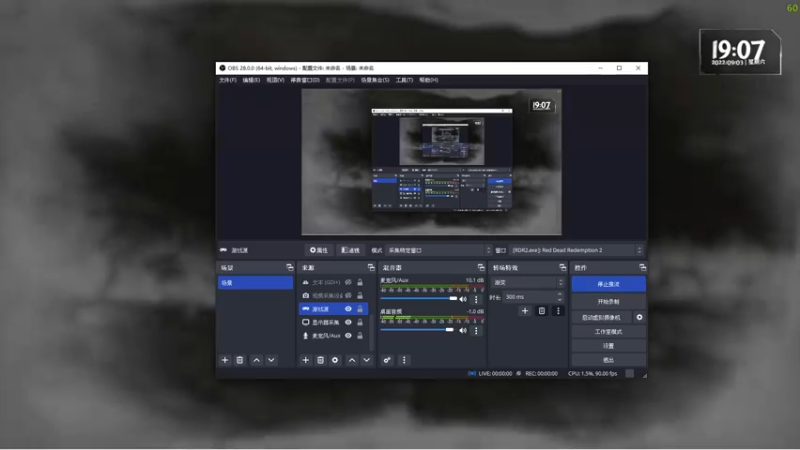Image resolution: width=800 pixels, height=450 pixels.
Task: Click the blue 停止推流 stop streaming button
Action: tap(609, 284)
